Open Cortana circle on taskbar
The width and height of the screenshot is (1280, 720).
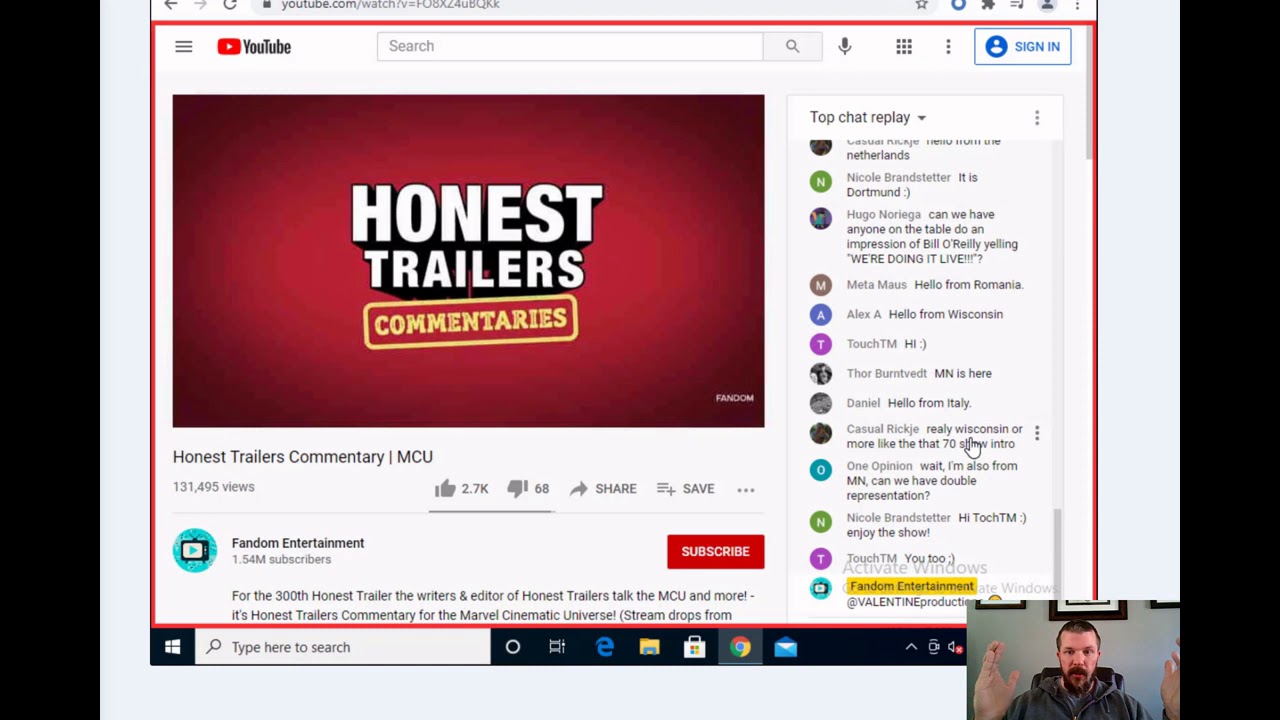[513, 647]
